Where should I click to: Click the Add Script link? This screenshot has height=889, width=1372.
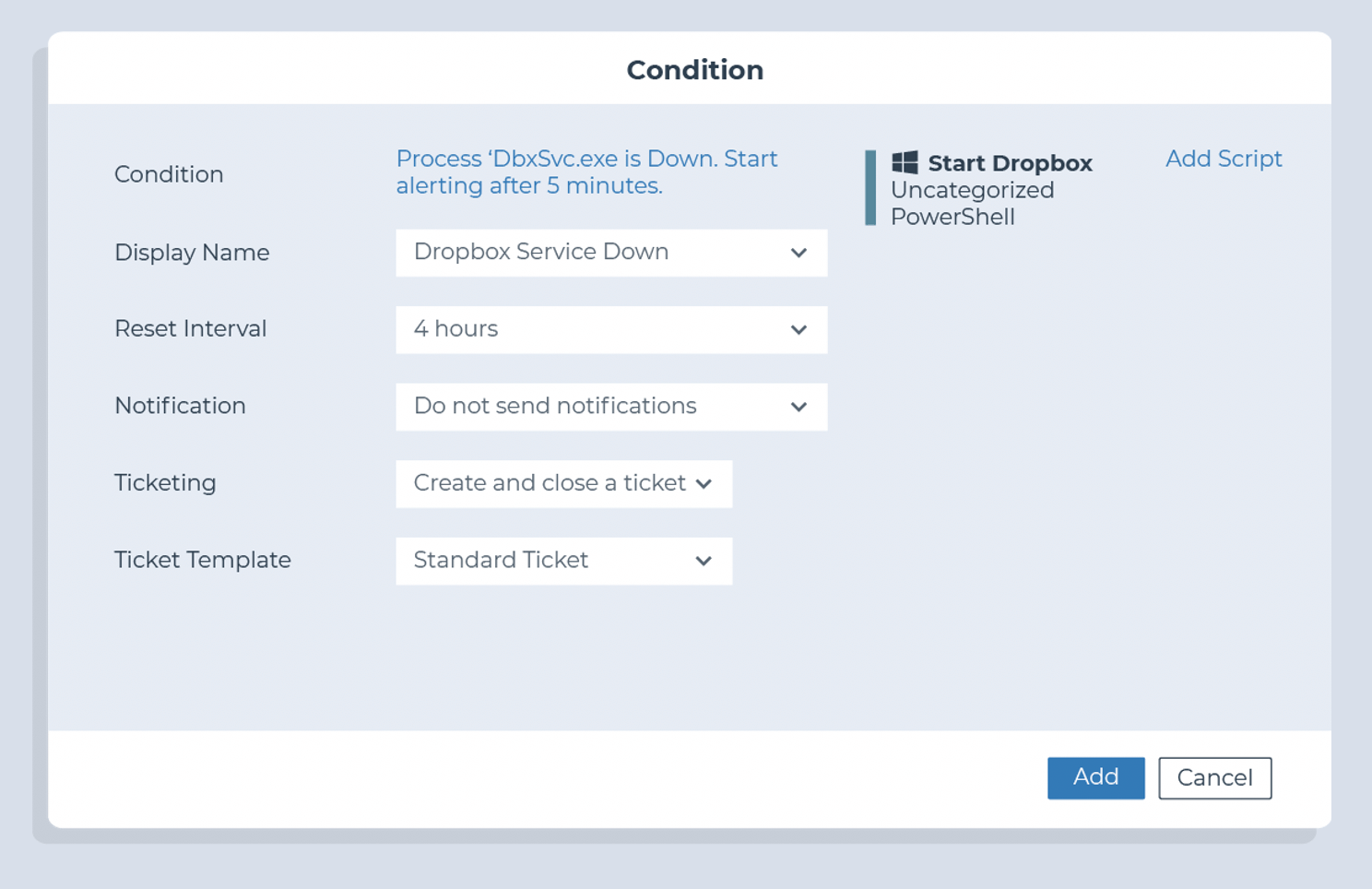(1224, 159)
